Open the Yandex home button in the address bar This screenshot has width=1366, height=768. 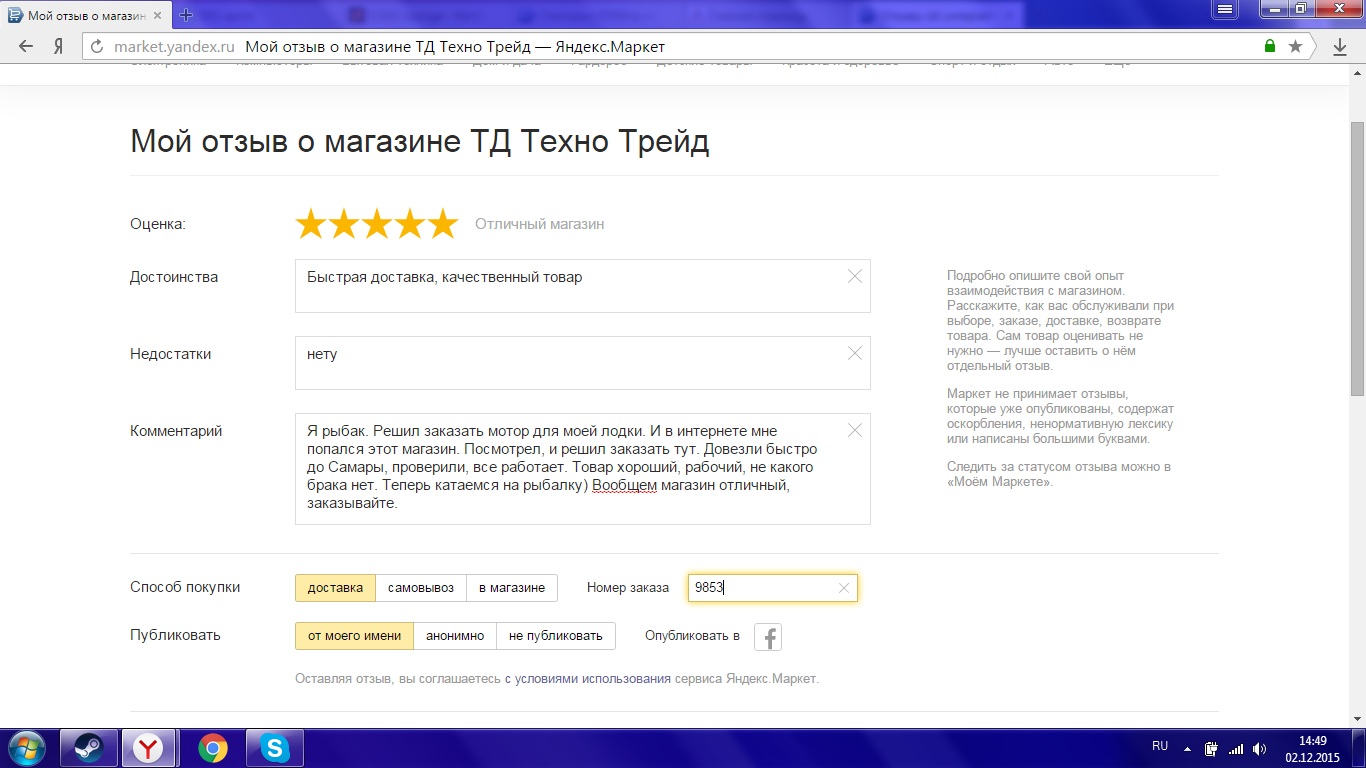click(59, 47)
